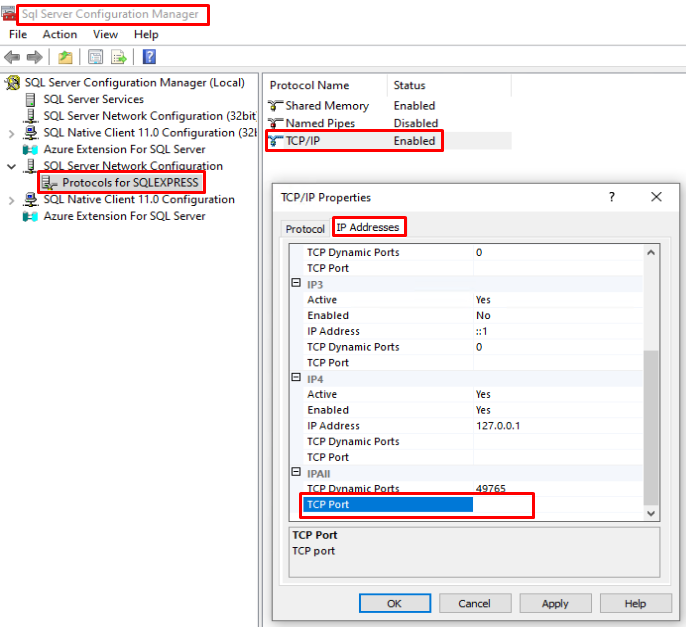Click the Properties toolbar icon
Image resolution: width=686 pixels, height=627 pixels.
(x=95, y=57)
